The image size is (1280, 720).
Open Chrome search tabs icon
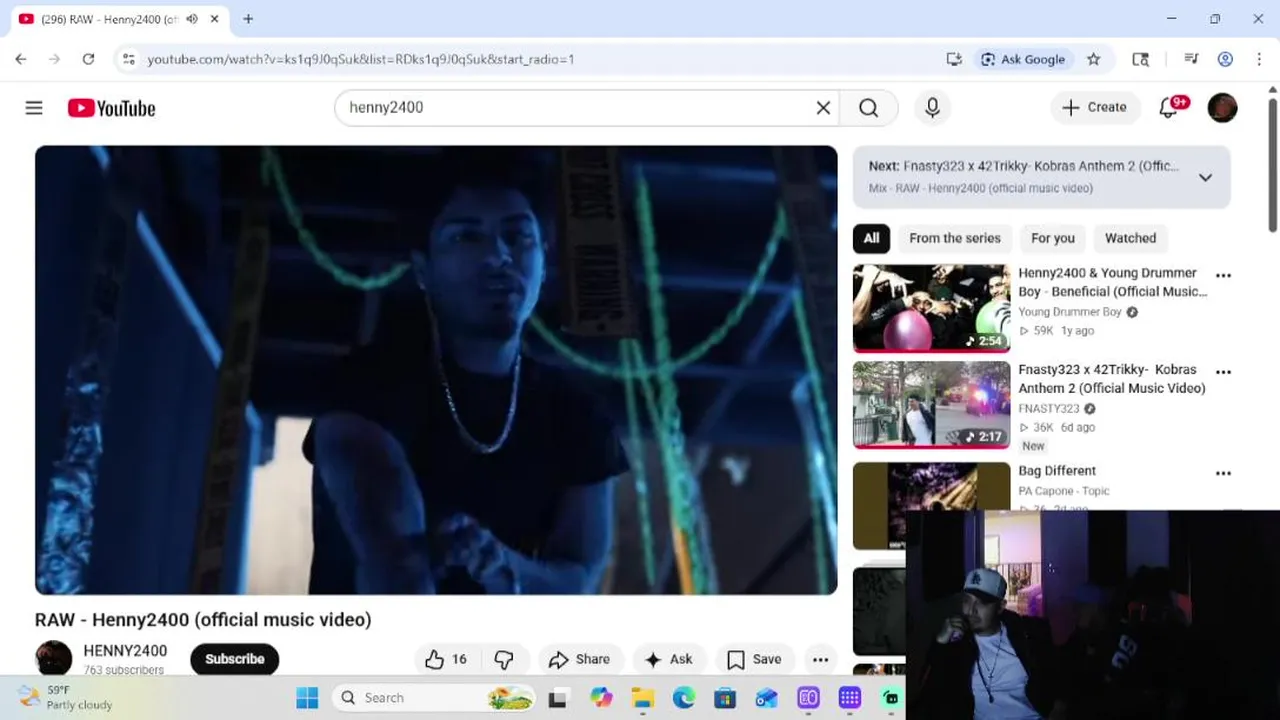tap(1140, 59)
